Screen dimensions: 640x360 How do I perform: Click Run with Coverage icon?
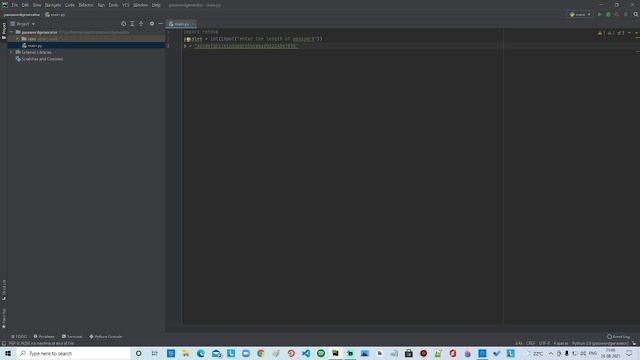click(617, 14)
